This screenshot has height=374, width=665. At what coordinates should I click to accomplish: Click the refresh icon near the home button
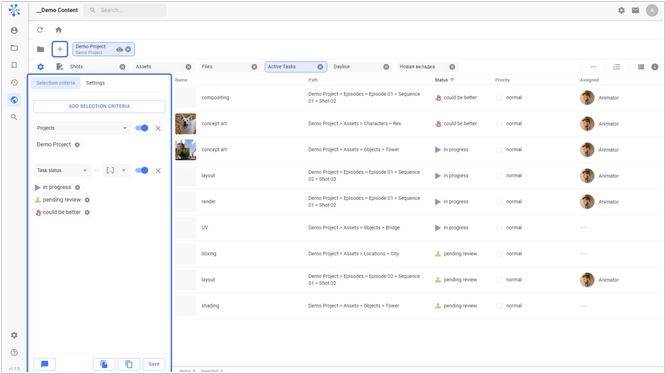coord(40,30)
